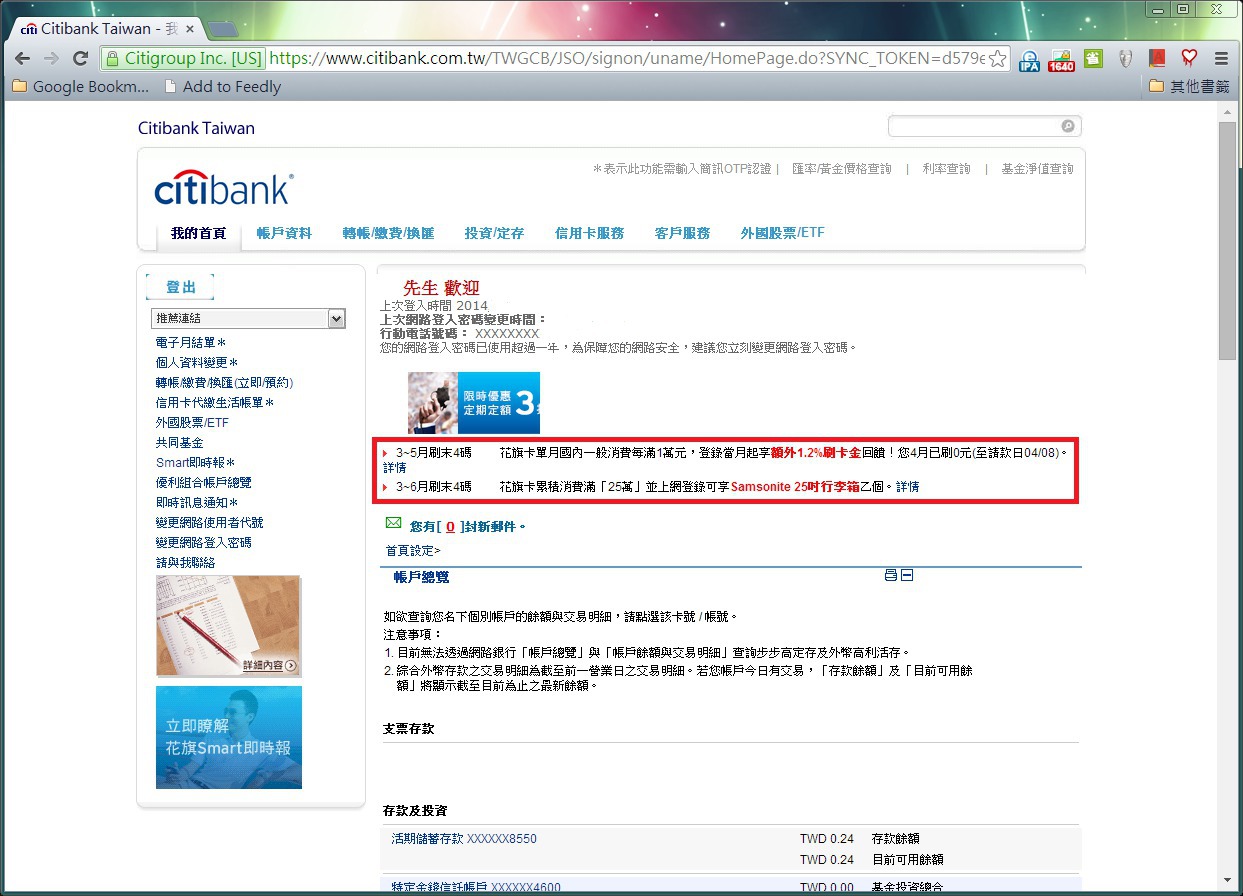
Task: Open the Google Bookmarks folder on the bookmarks bar
Action: pyautogui.click(x=80, y=87)
